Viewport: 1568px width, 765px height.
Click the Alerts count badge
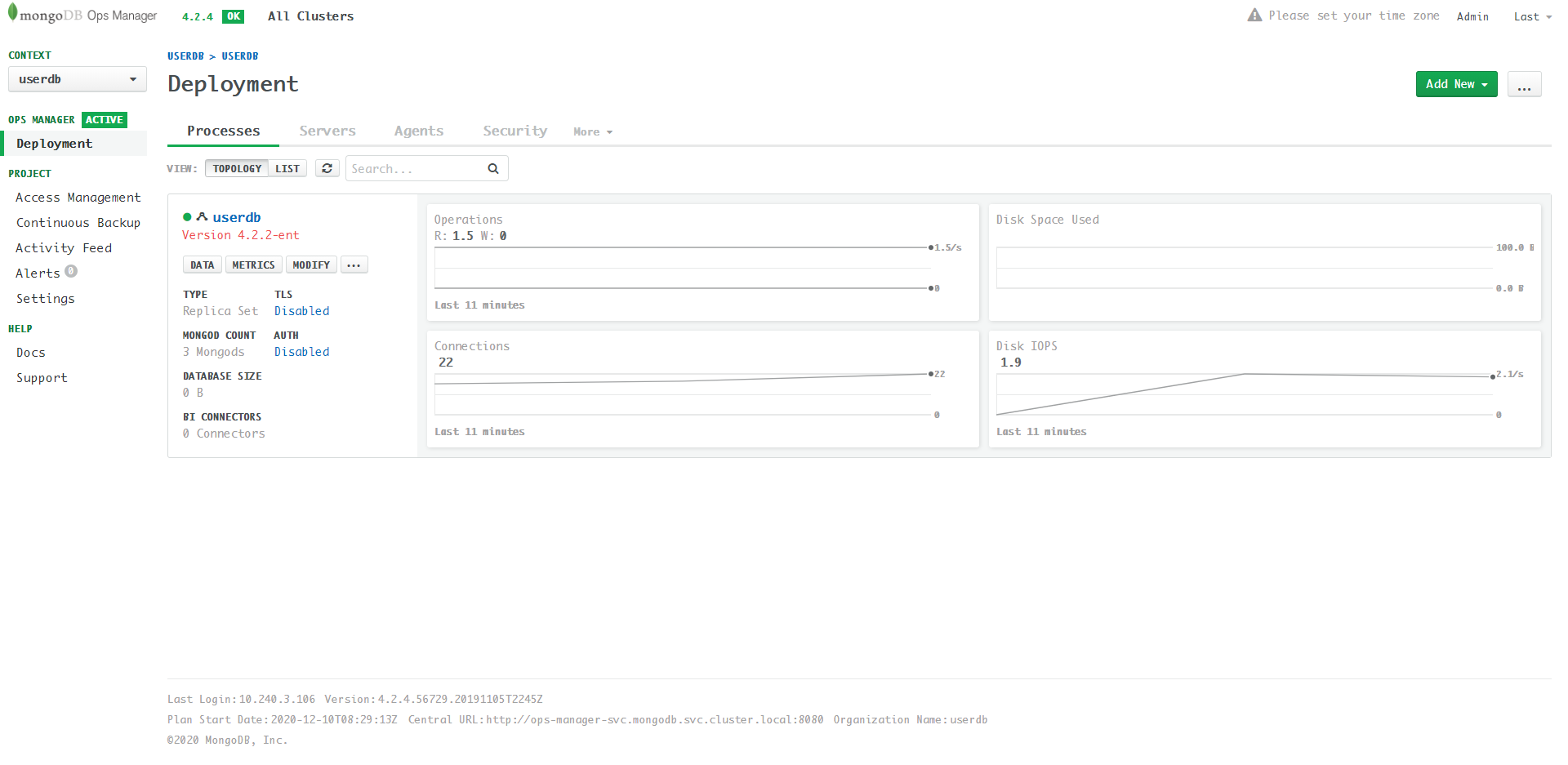coord(71,271)
